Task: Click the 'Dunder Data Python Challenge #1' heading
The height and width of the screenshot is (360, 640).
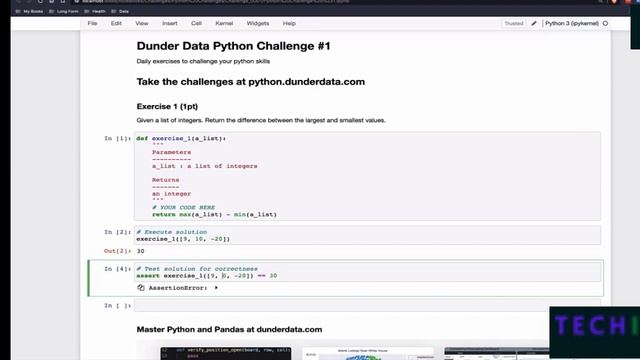Action: (233, 46)
